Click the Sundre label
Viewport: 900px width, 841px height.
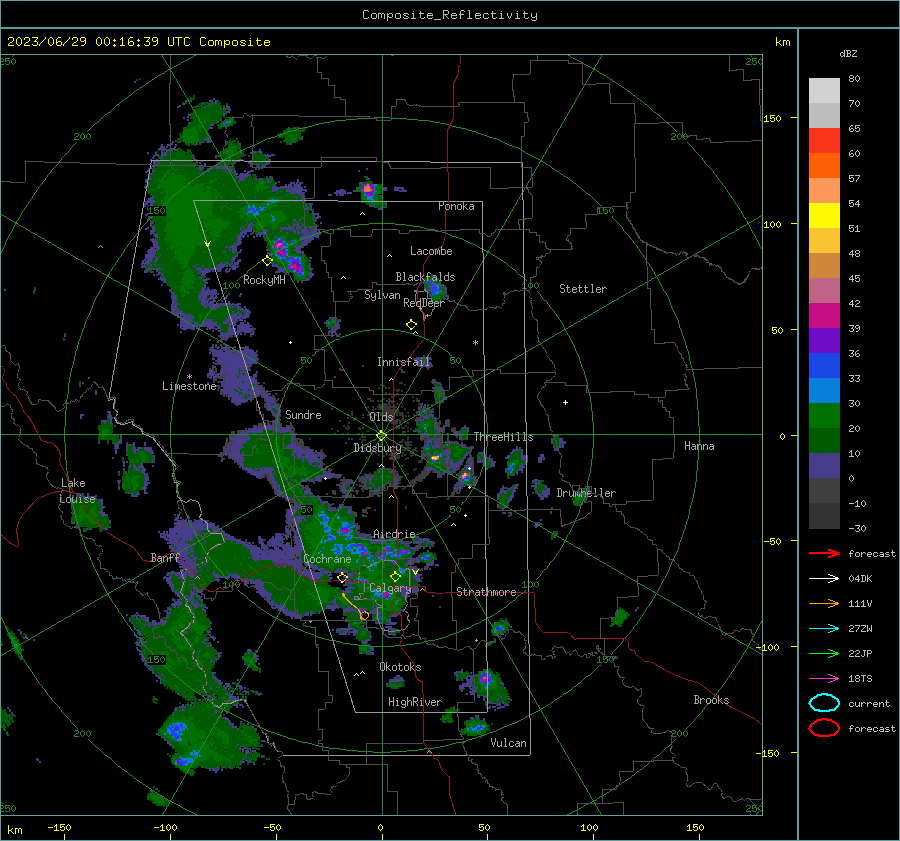tap(303, 414)
